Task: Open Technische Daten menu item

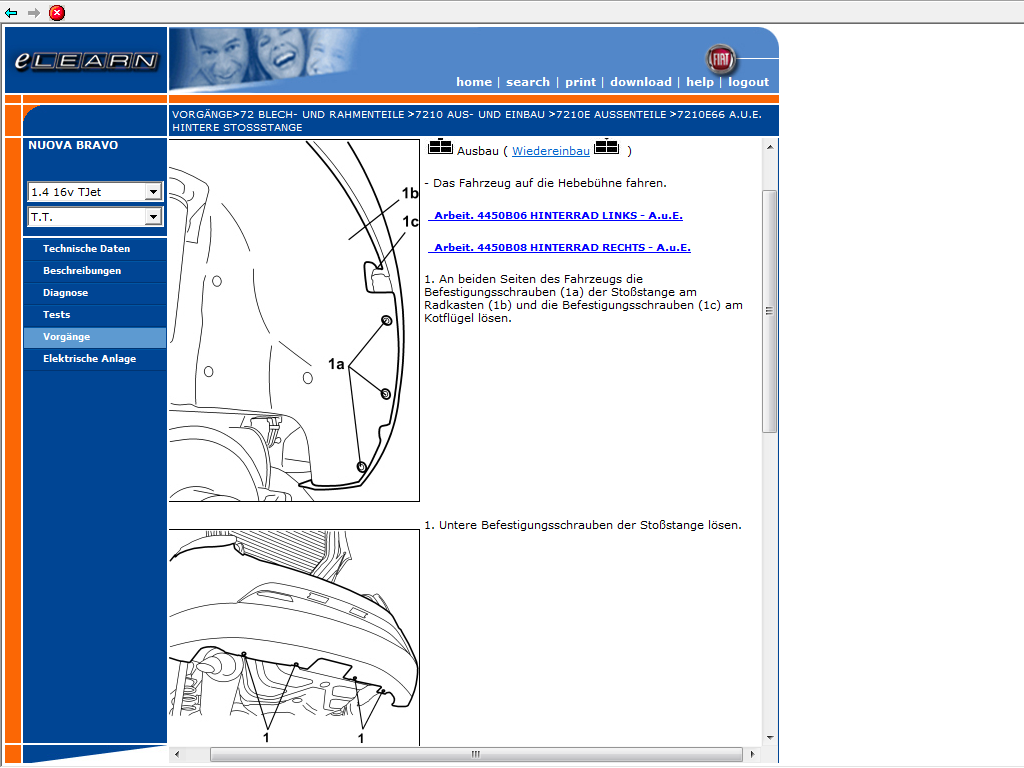Action: tap(86, 249)
